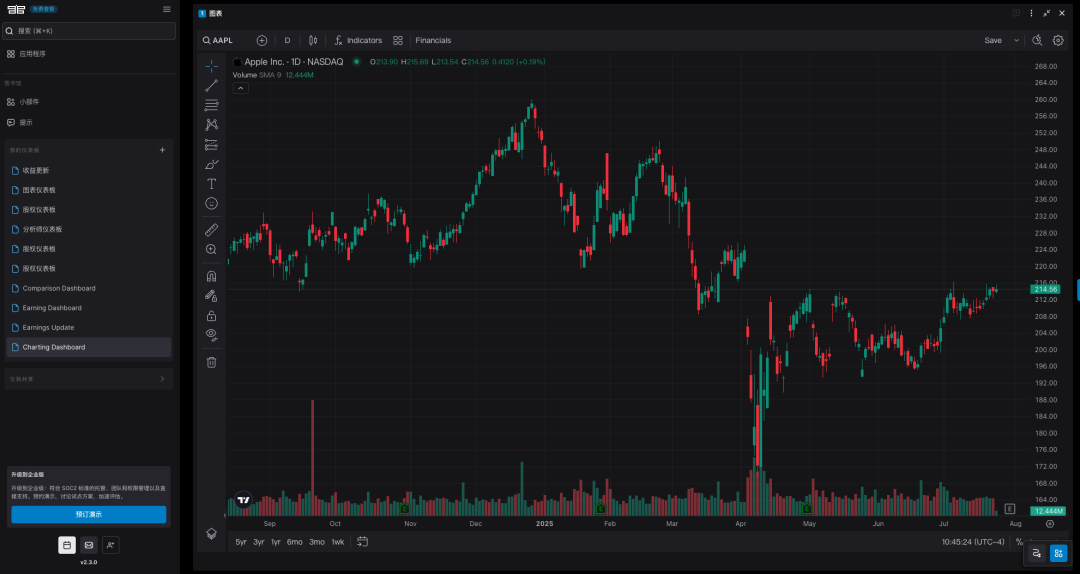Image resolution: width=1080 pixels, height=574 pixels.
Task: Collapse the indicator legend chevron
Action: click(x=241, y=88)
